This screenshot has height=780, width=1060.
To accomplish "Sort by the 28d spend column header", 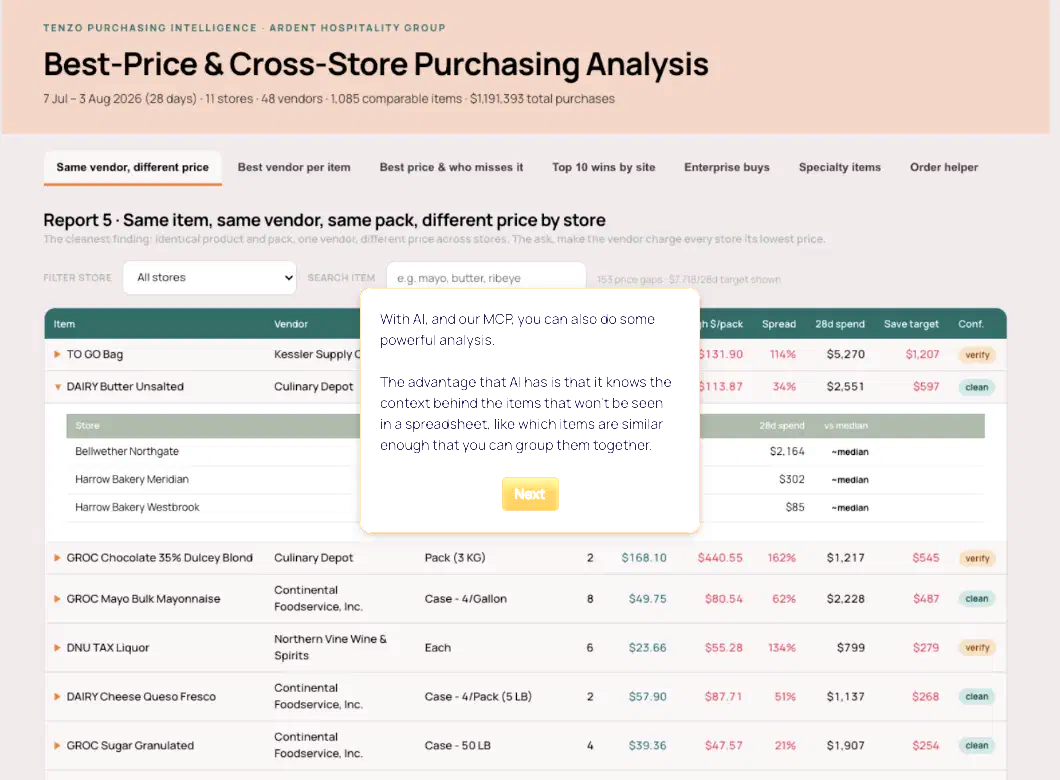I will coord(840,324).
